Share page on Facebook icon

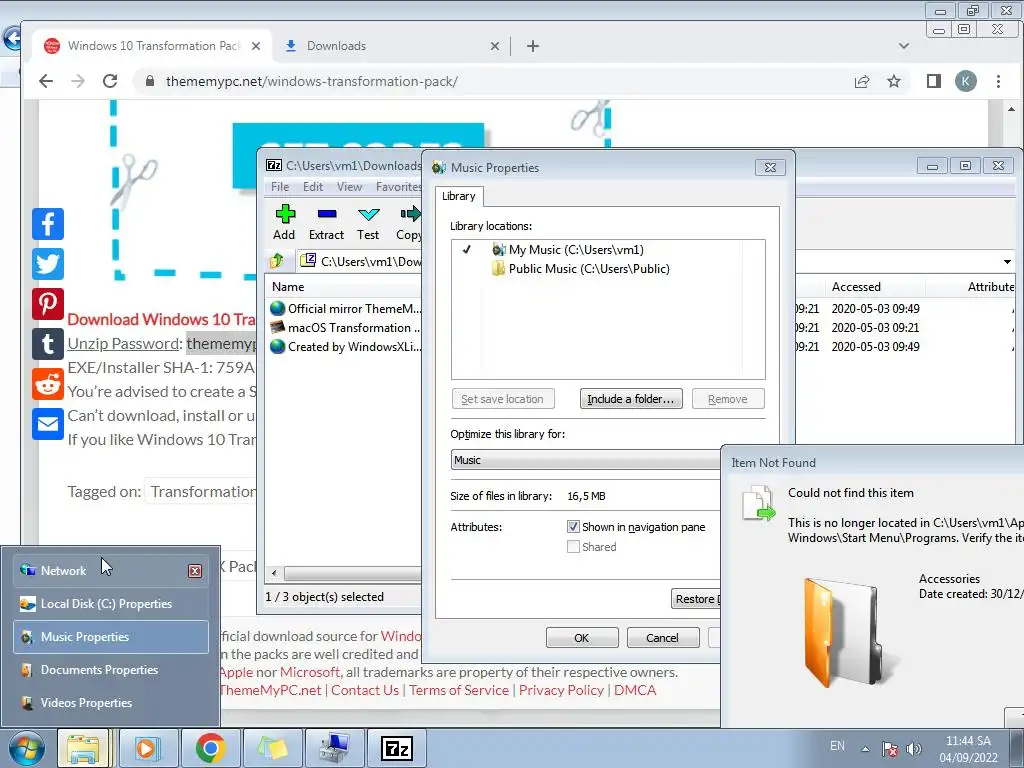48,224
